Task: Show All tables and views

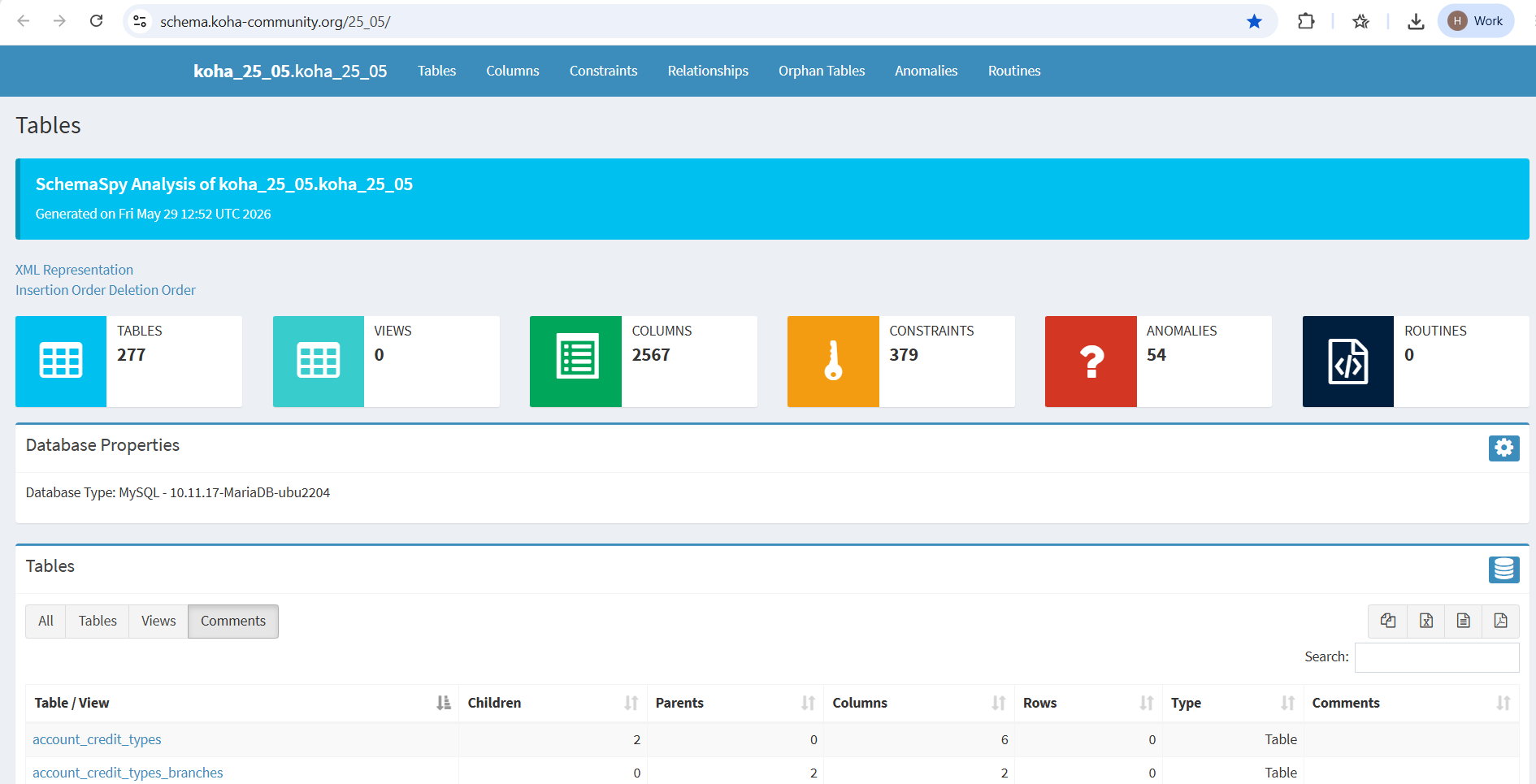Action: pos(46,622)
